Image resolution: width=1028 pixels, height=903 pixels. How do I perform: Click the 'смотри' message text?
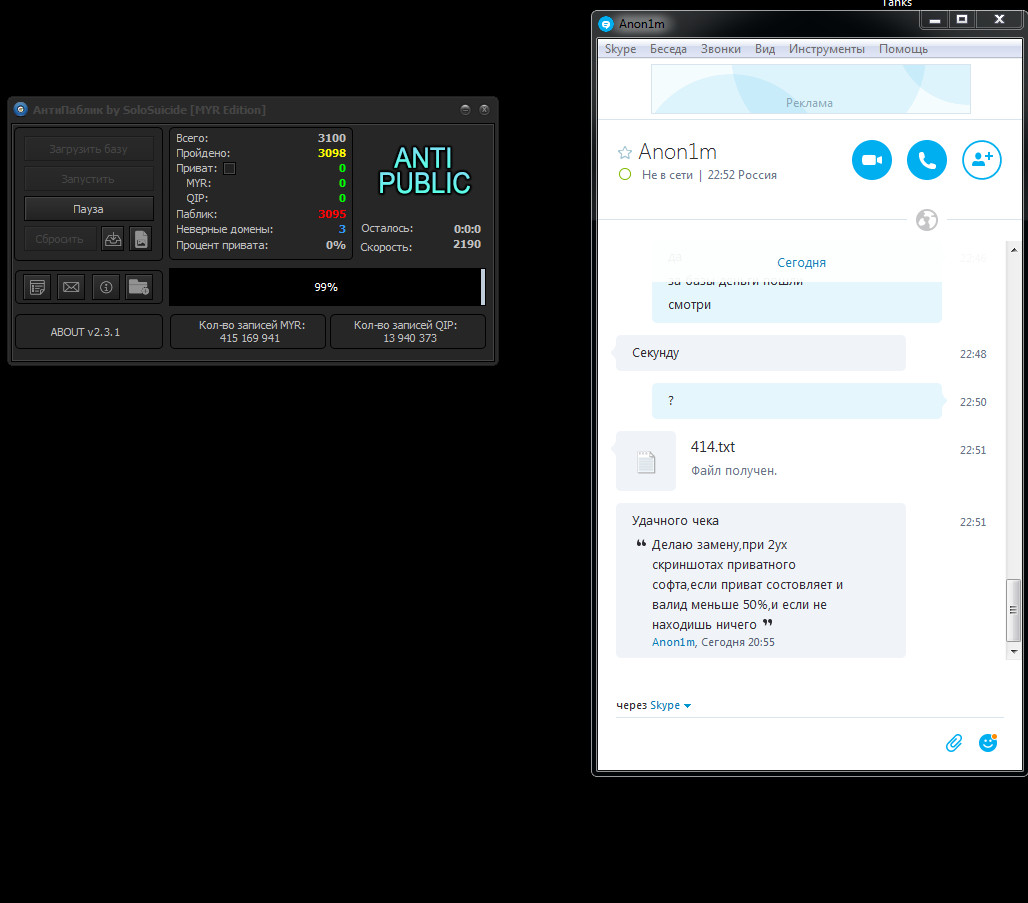689,305
